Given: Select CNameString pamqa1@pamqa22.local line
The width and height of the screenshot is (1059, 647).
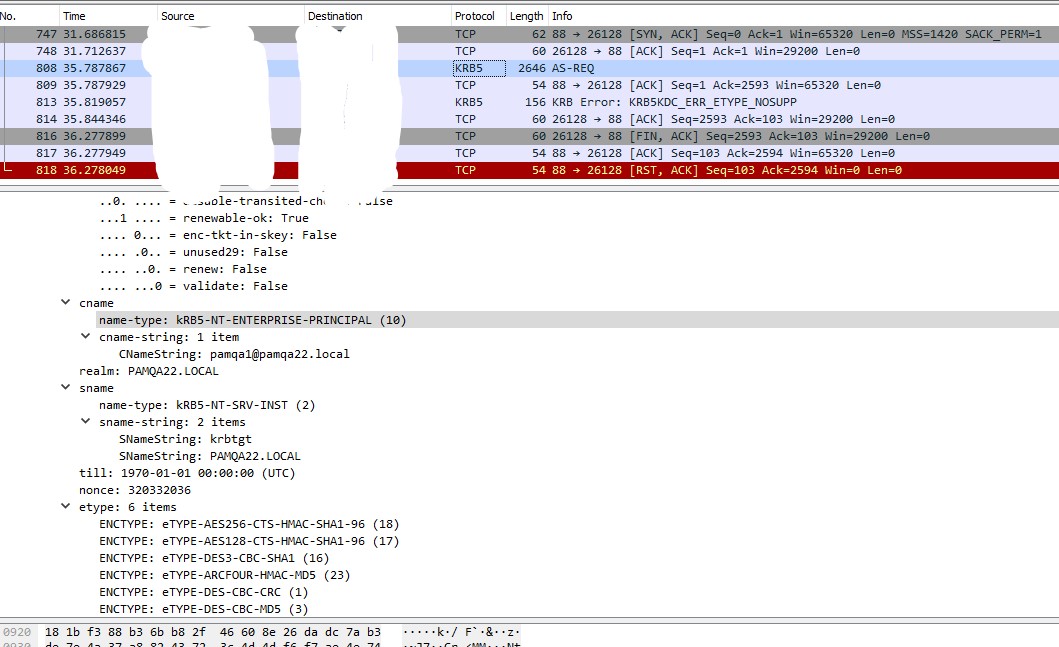Looking at the screenshot, I should (x=234, y=354).
